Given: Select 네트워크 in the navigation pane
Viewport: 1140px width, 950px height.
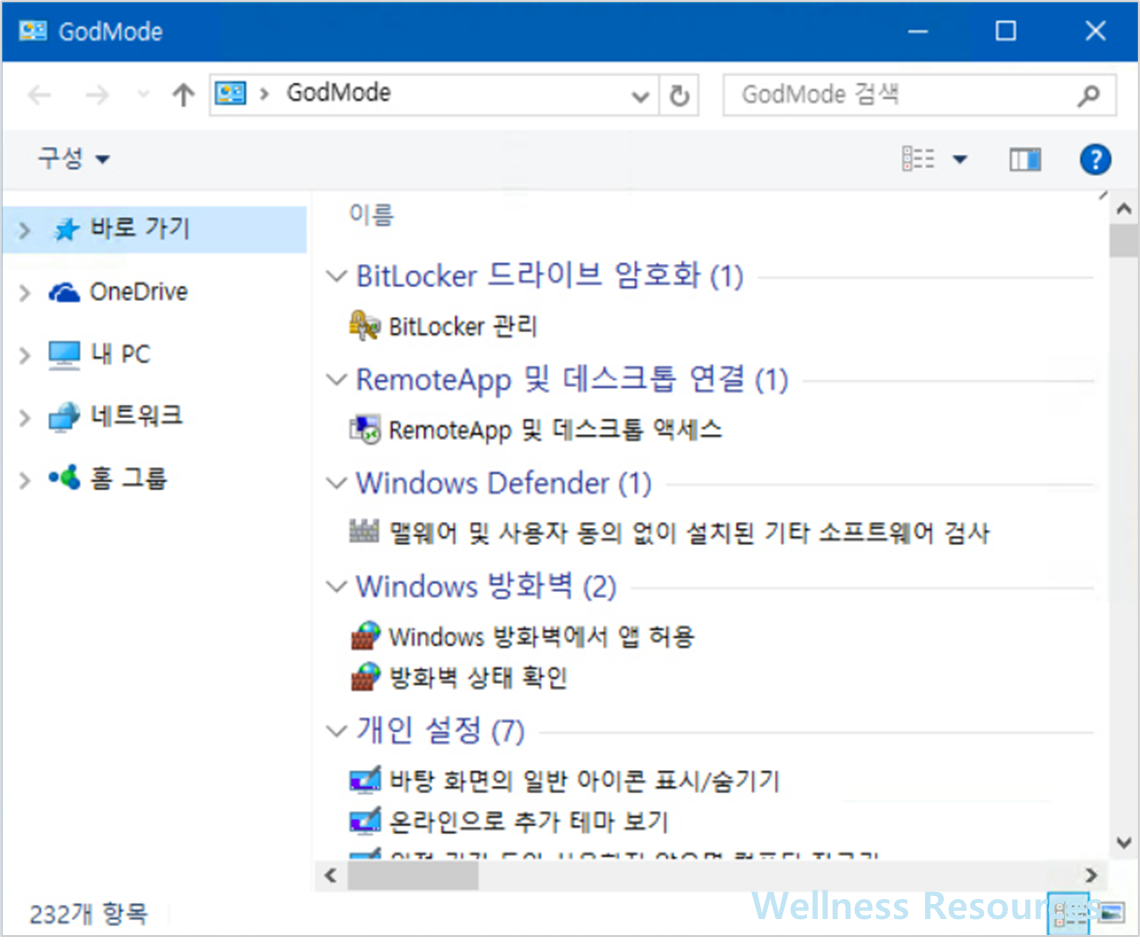Looking at the screenshot, I should (136, 416).
